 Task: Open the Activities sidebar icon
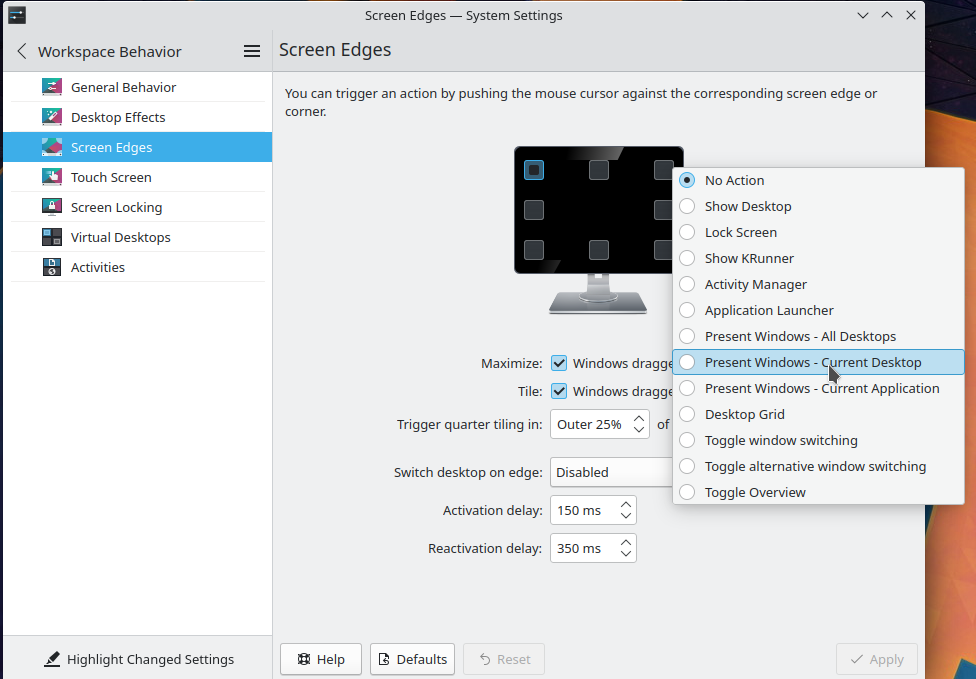pyautogui.click(x=52, y=267)
